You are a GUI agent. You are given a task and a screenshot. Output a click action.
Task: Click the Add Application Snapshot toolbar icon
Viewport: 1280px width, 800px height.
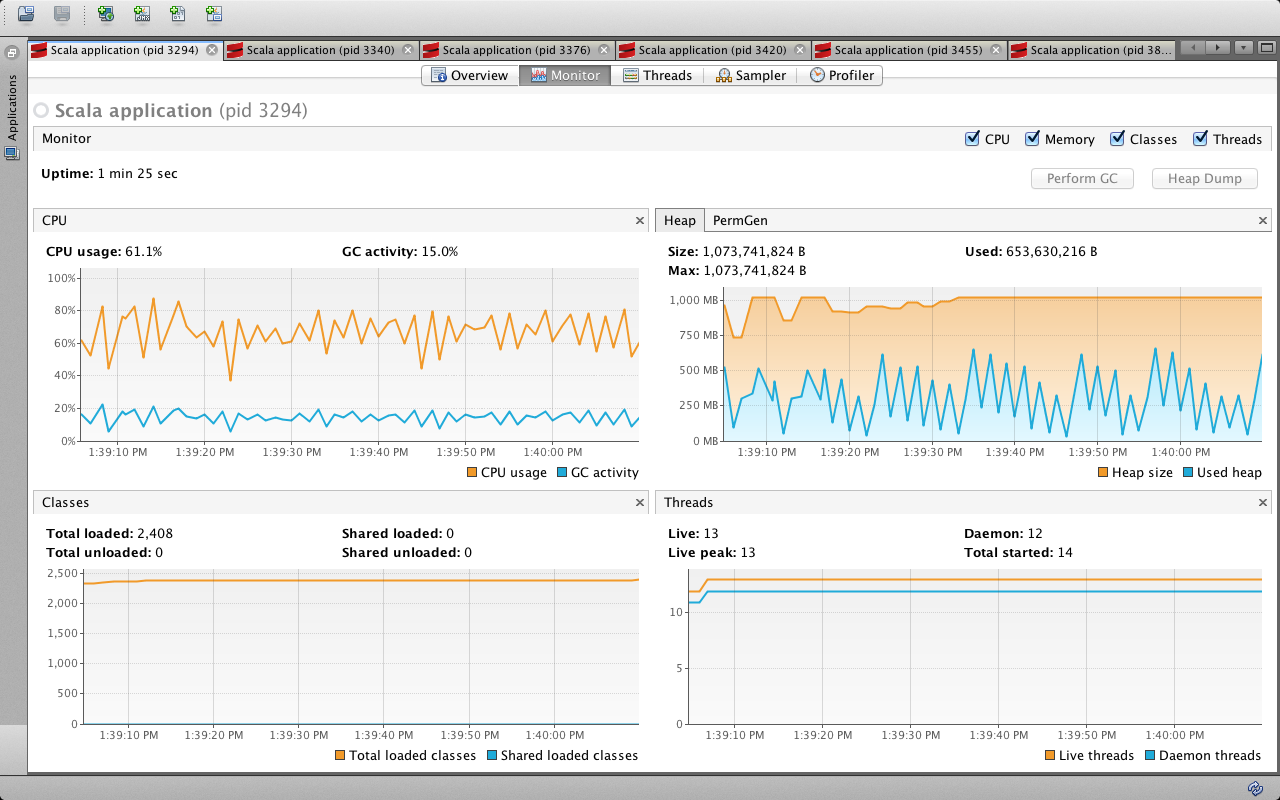214,14
